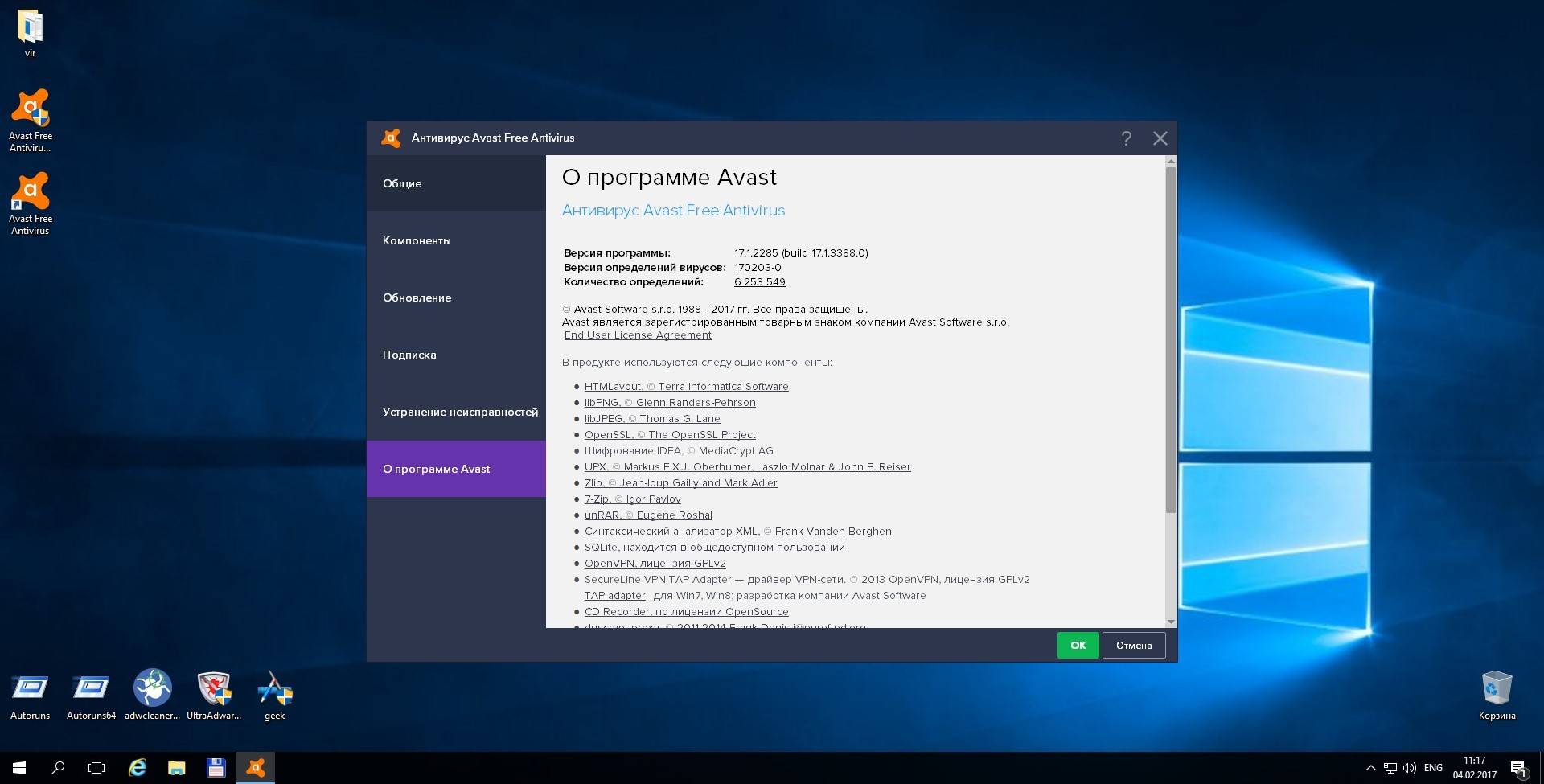Open the Action Center notifications
This screenshot has width=1544, height=784.
click(x=1518, y=768)
